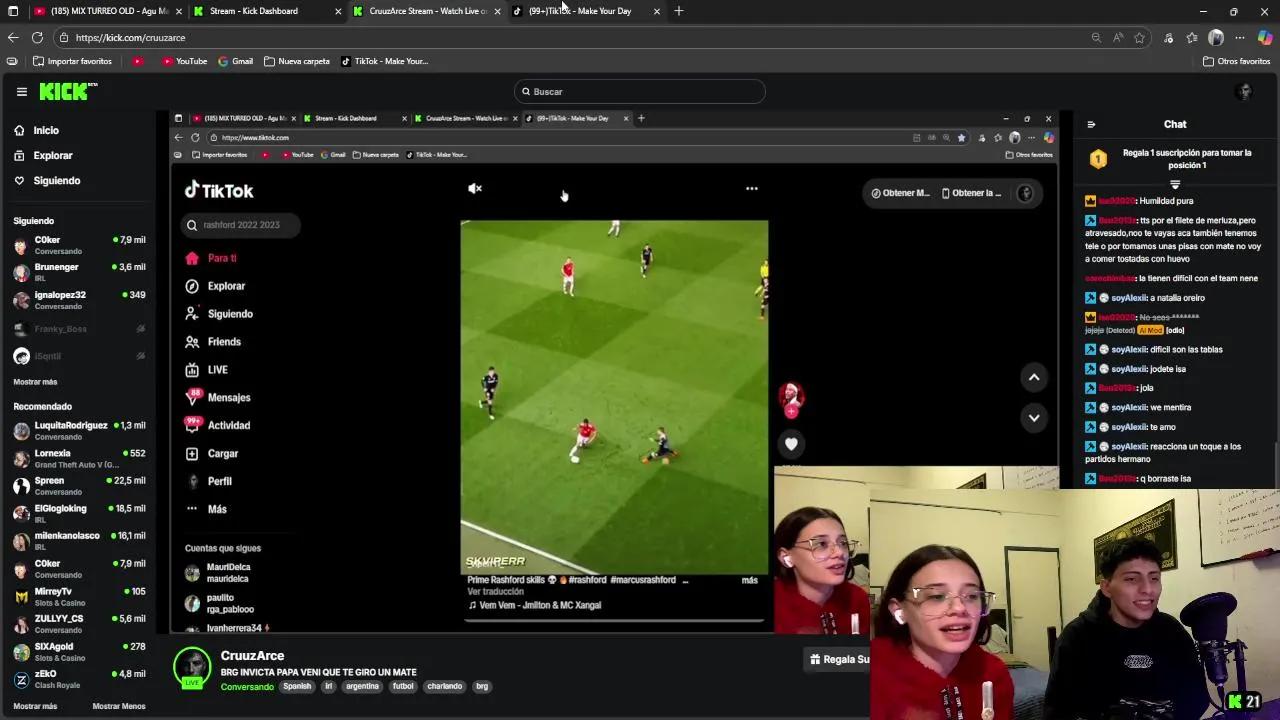This screenshot has width=1280, height=720.
Task: Click the read aloud icon in the address bar
Action: pyautogui.click(x=1118, y=38)
